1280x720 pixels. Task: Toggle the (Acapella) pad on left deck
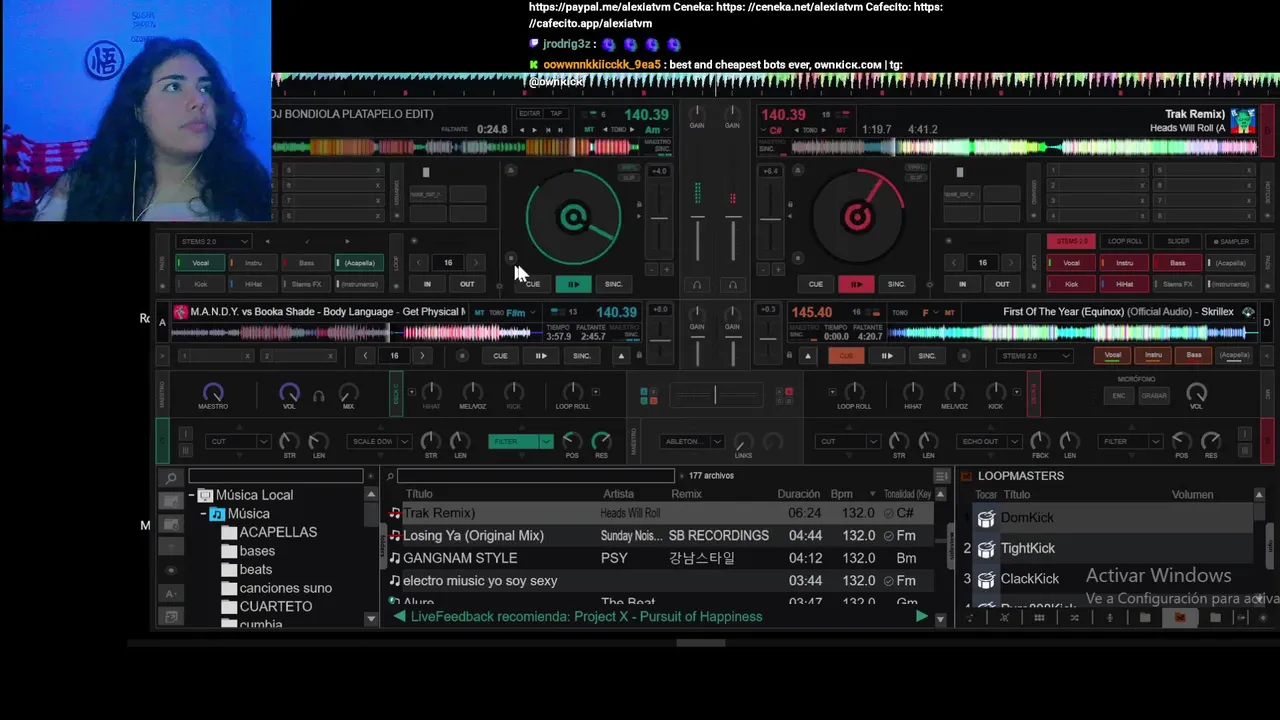359,263
